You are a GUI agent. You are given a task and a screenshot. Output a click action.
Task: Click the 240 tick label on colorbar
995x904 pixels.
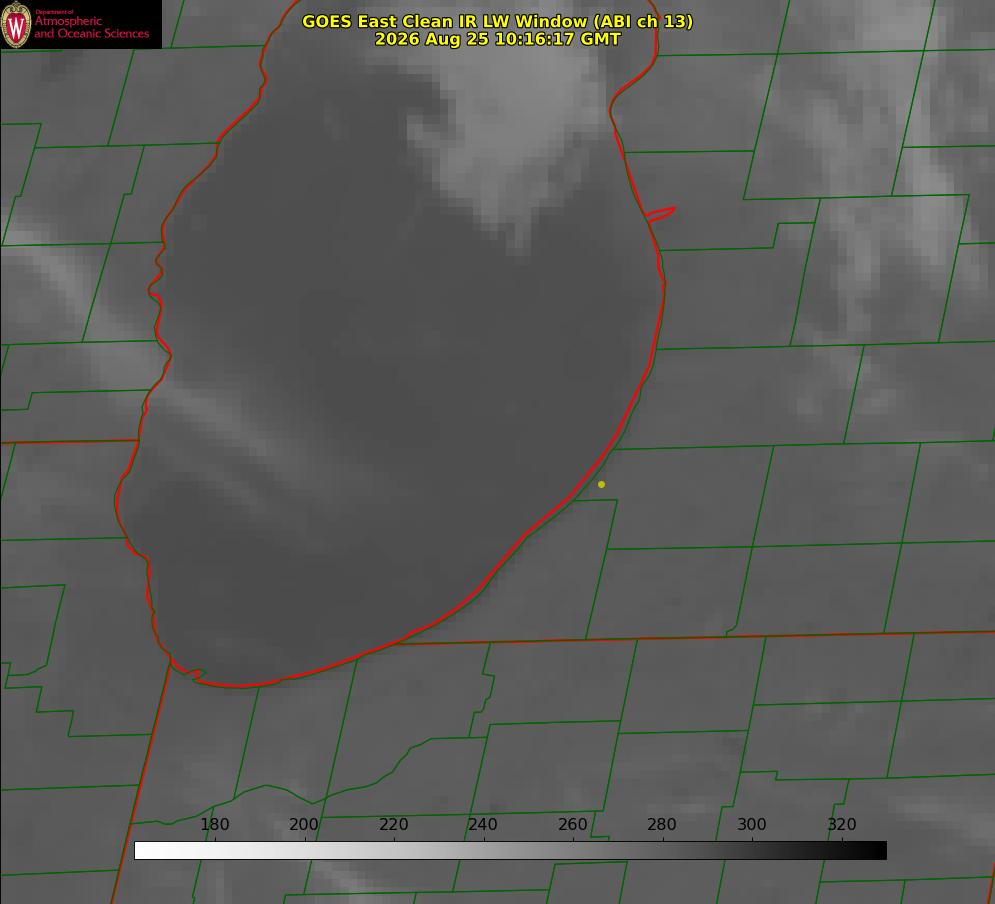(483, 824)
